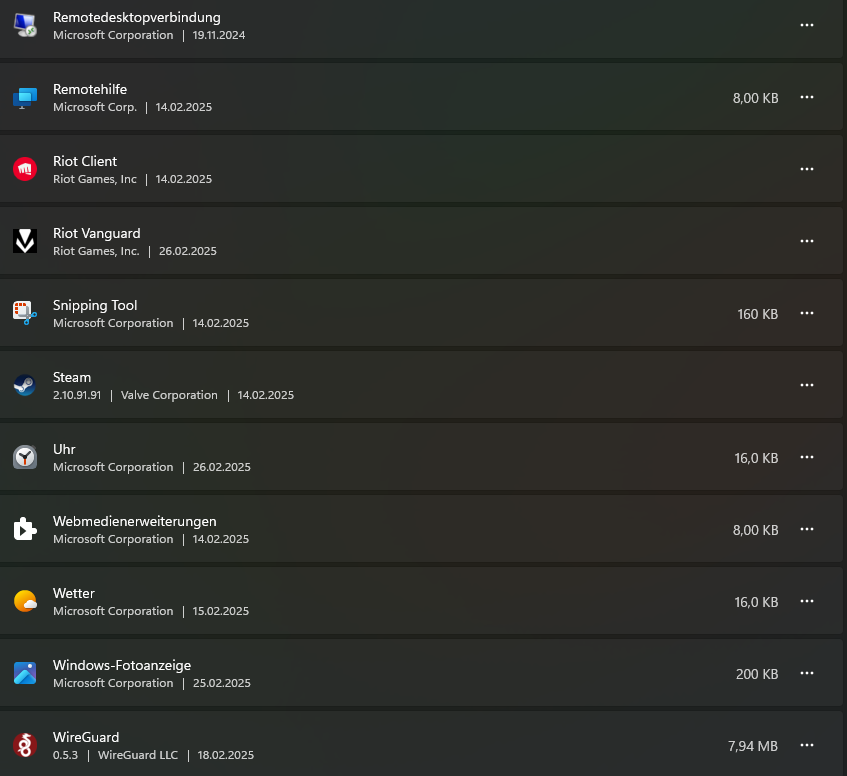The width and height of the screenshot is (847, 776).
Task: Click the Riot Vanguard logo icon
Action: click(x=25, y=241)
